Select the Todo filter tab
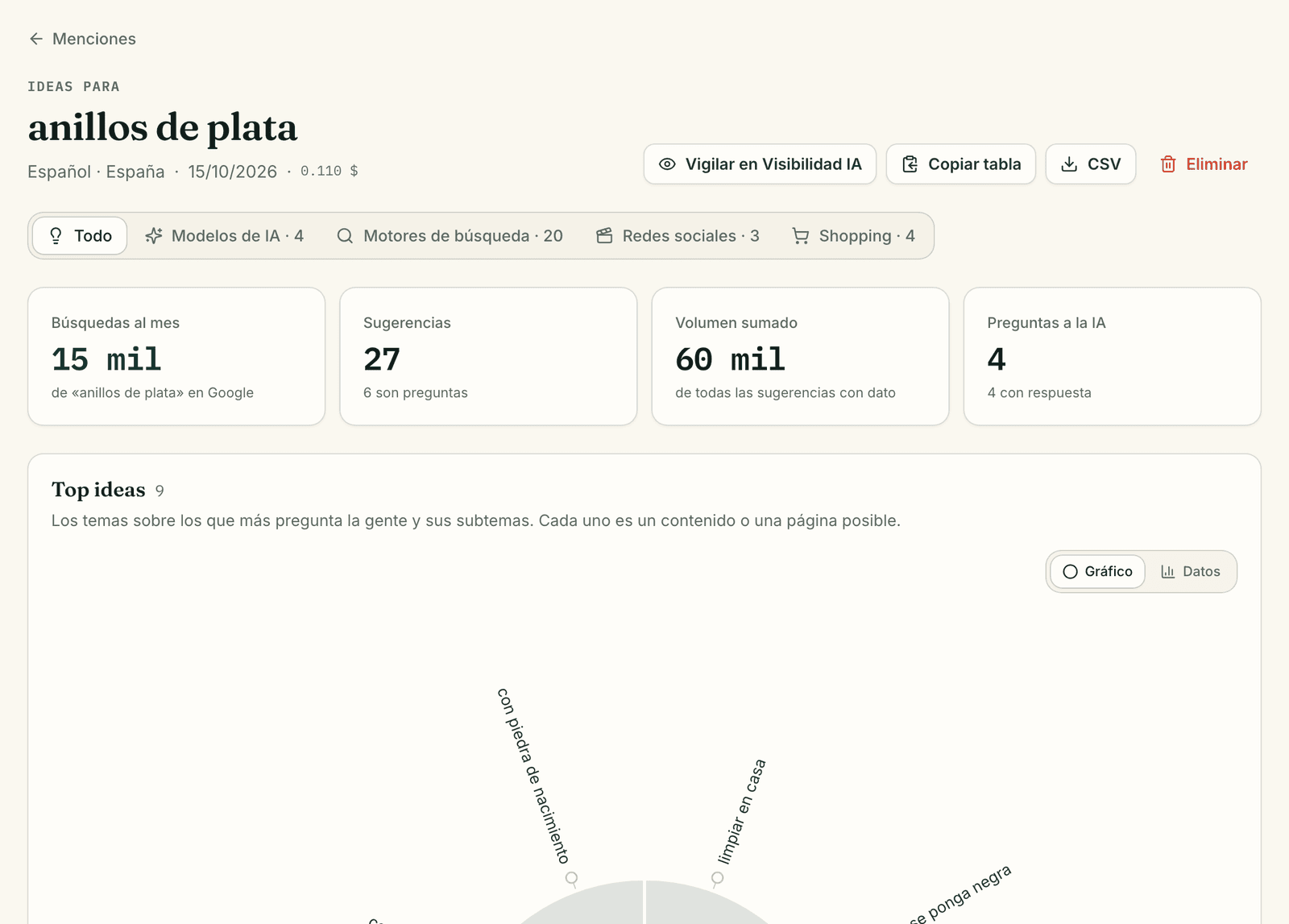Image resolution: width=1289 pixels, height=924 pixels. 80,236
